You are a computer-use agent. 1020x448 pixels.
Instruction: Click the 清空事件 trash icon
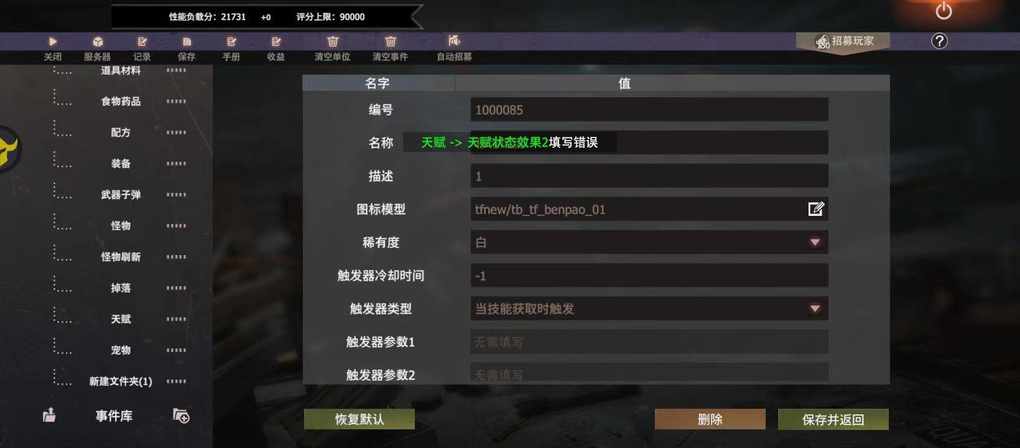[x=390, y=41]
